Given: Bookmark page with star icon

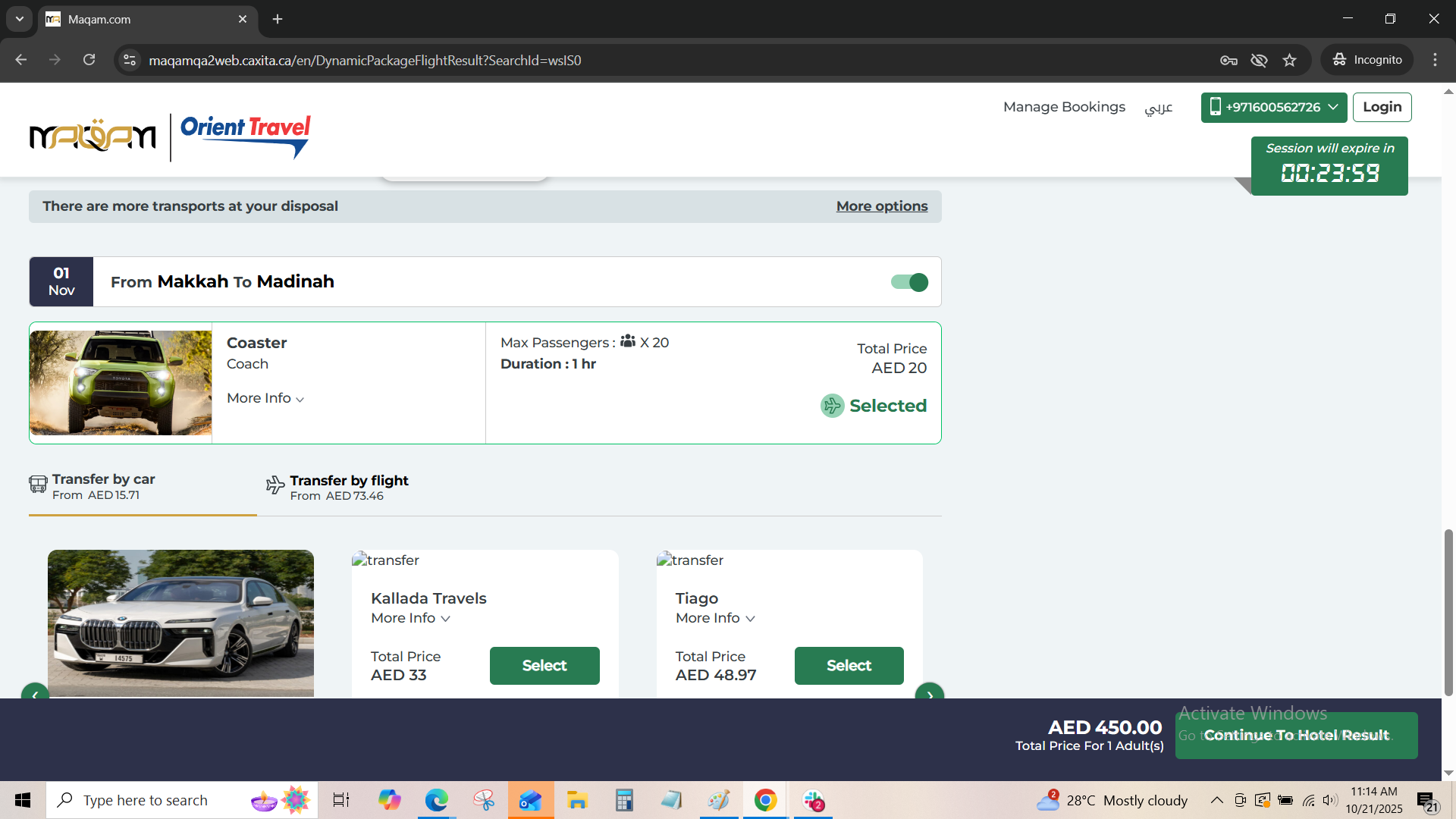Looking at the screenshot, I should click(1290, 60).
